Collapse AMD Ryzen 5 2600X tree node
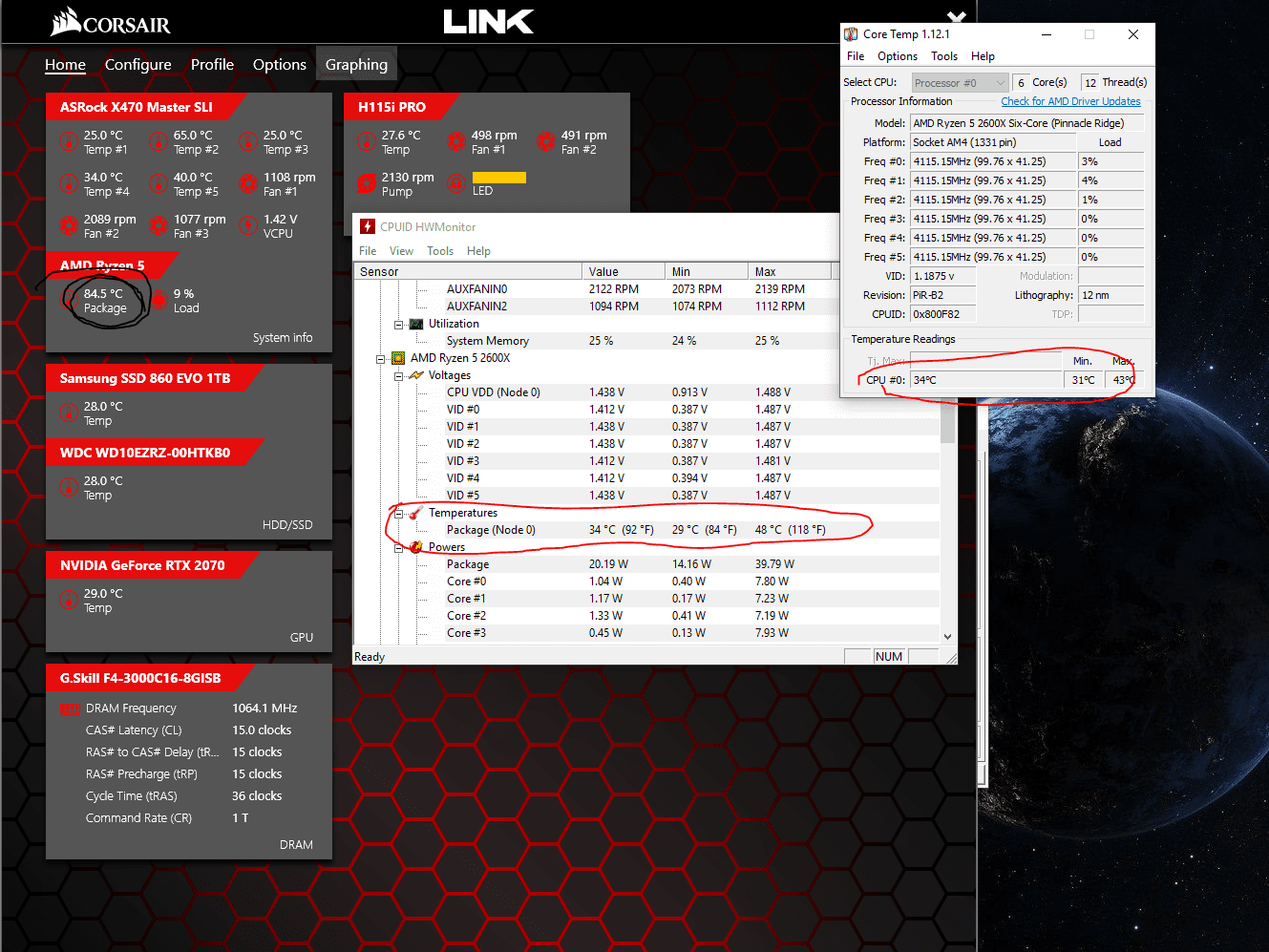This screenshot has height=952, width=1269. (x=380, y=359)
